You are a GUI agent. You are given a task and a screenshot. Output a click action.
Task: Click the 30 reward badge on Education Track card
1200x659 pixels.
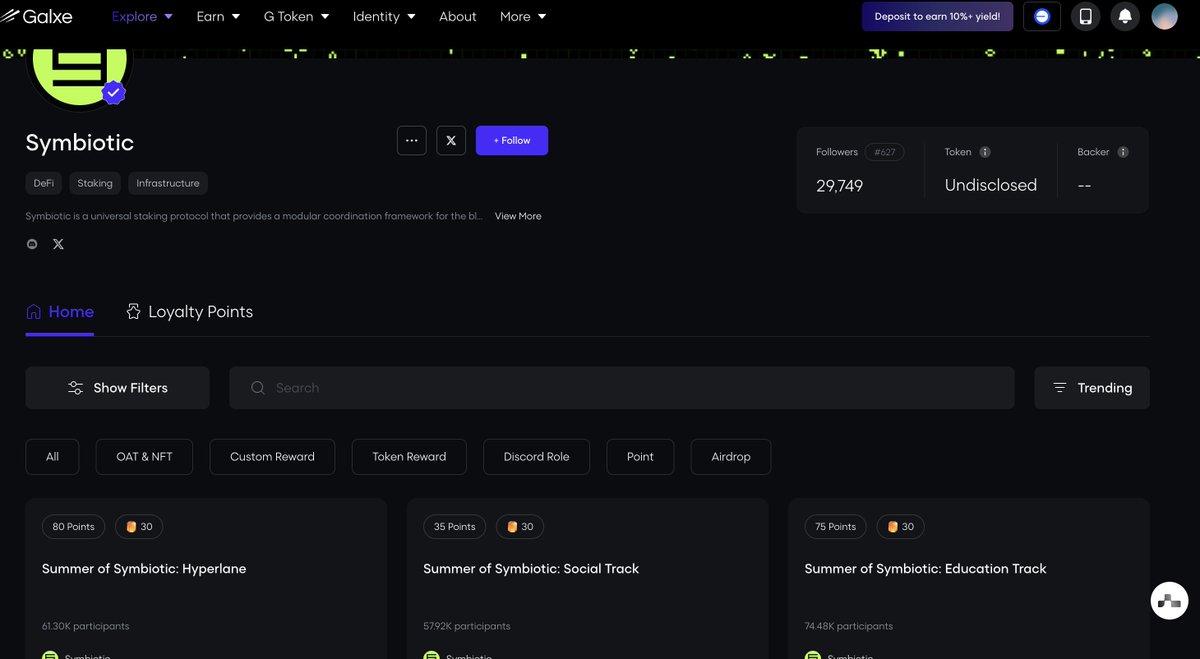(901, 527)
